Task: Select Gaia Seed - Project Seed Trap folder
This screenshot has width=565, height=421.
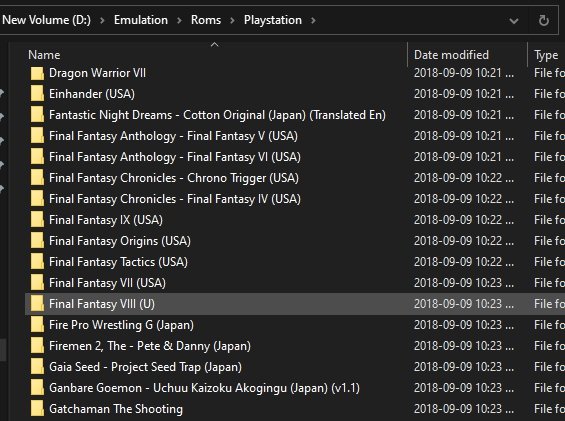Action: click(145, 367)
